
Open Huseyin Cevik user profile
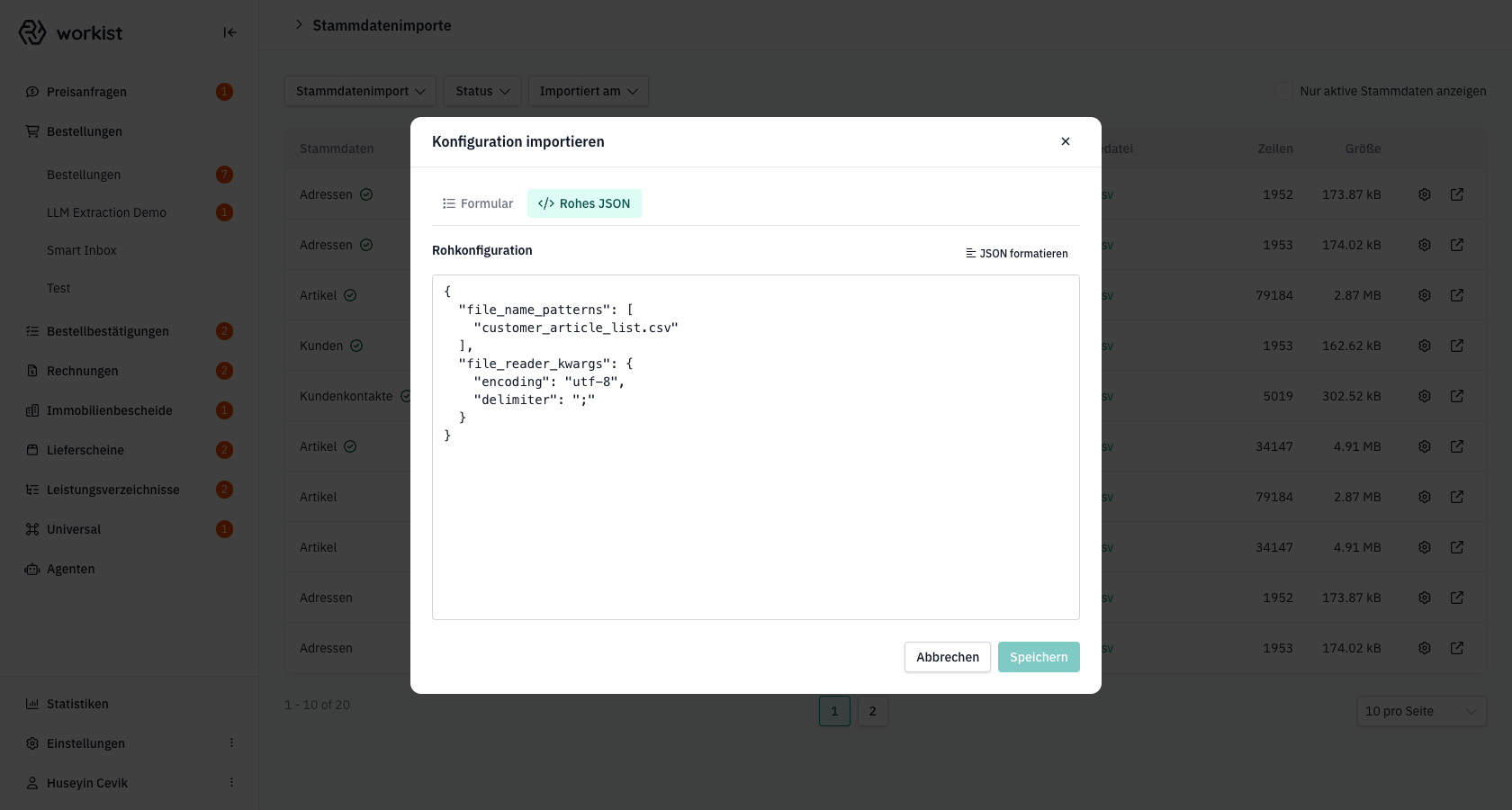[87, 783]
